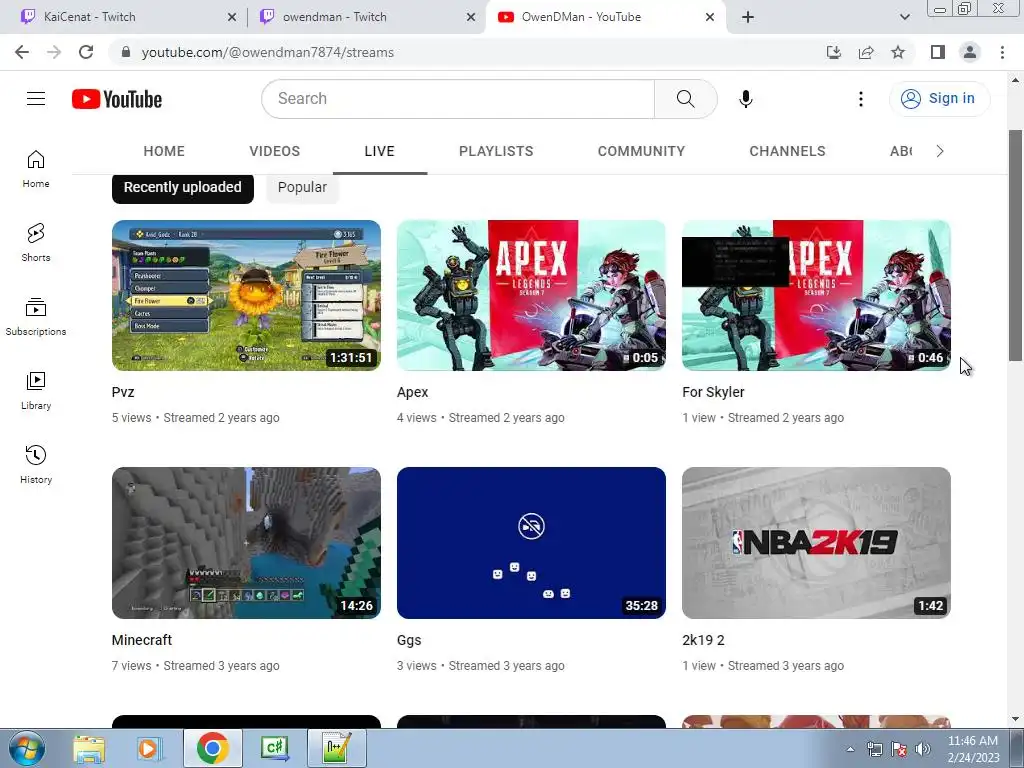Screen dimensions: 1024x768
Task: Click the YouTube search input field
Action: point(458,99)
